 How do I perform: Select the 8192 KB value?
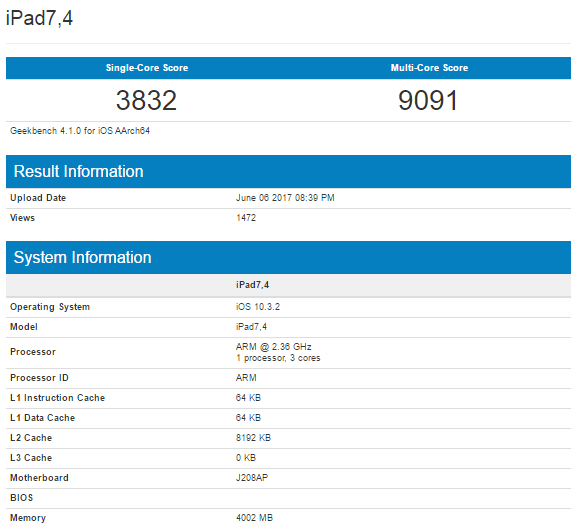coord(253,438)
